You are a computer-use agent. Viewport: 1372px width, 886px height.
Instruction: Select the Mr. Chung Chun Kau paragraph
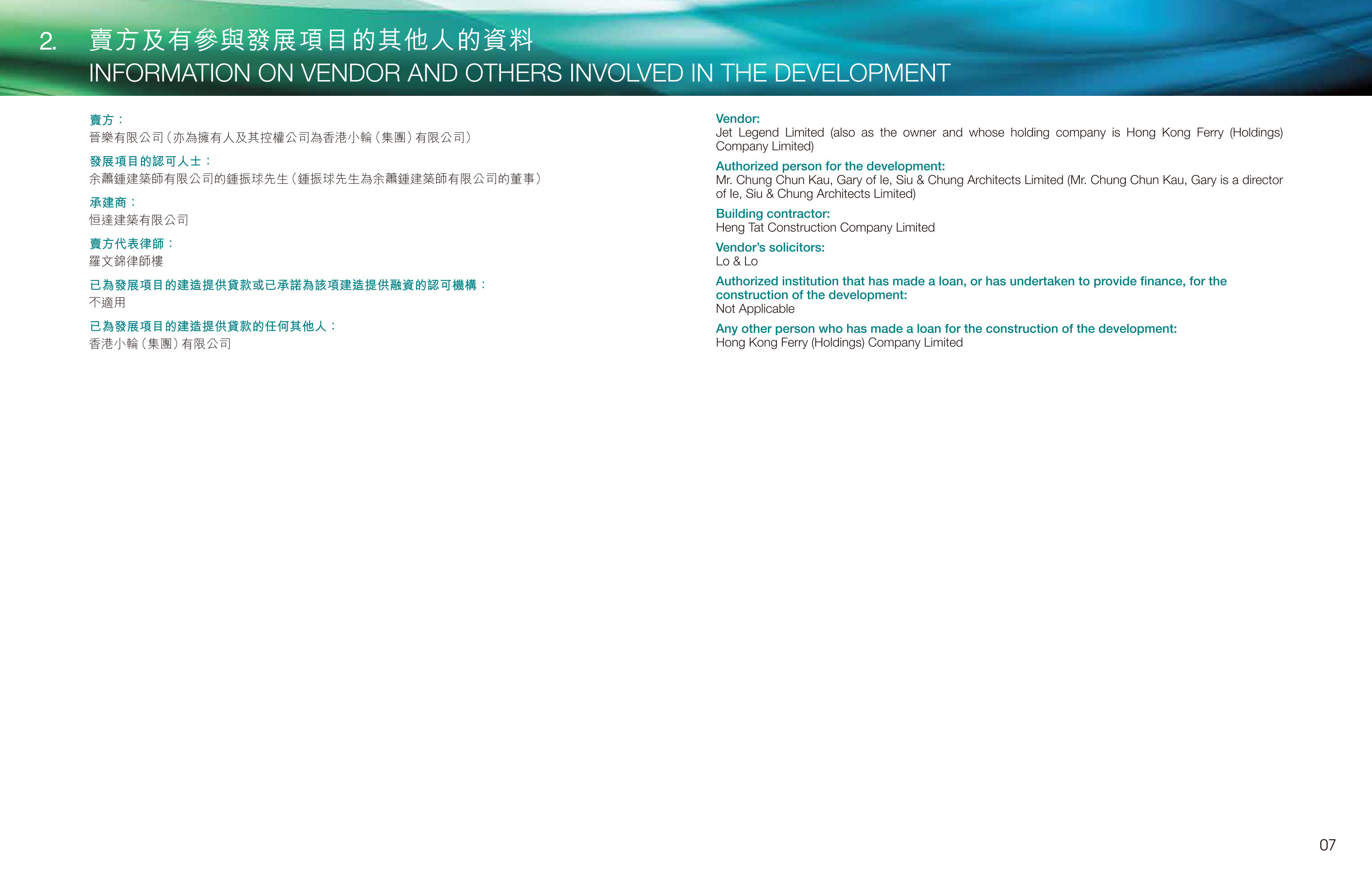(x=999, y=187)
